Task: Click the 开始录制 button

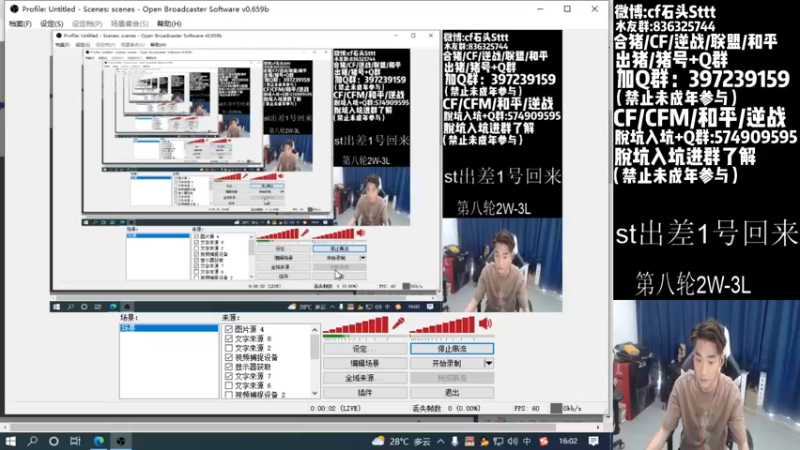Action: (446, 363)
